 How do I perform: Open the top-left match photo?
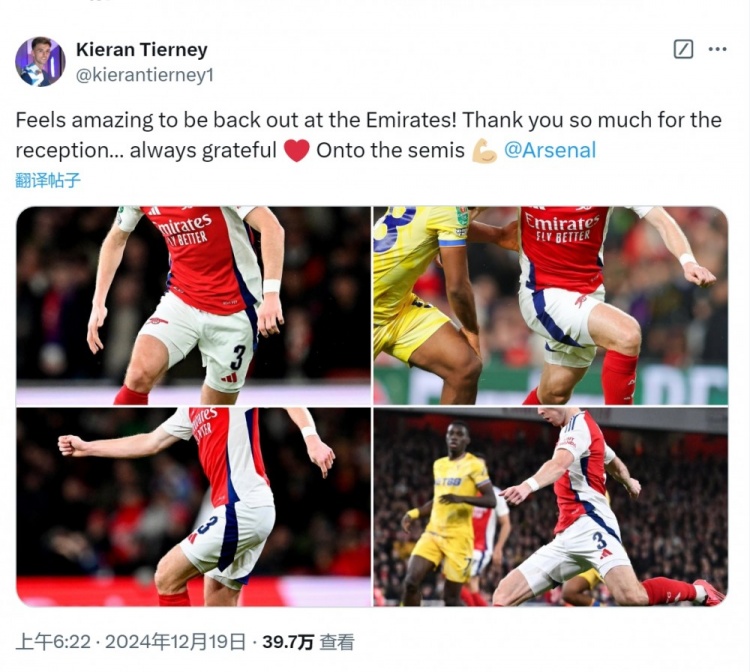[194, 305]
